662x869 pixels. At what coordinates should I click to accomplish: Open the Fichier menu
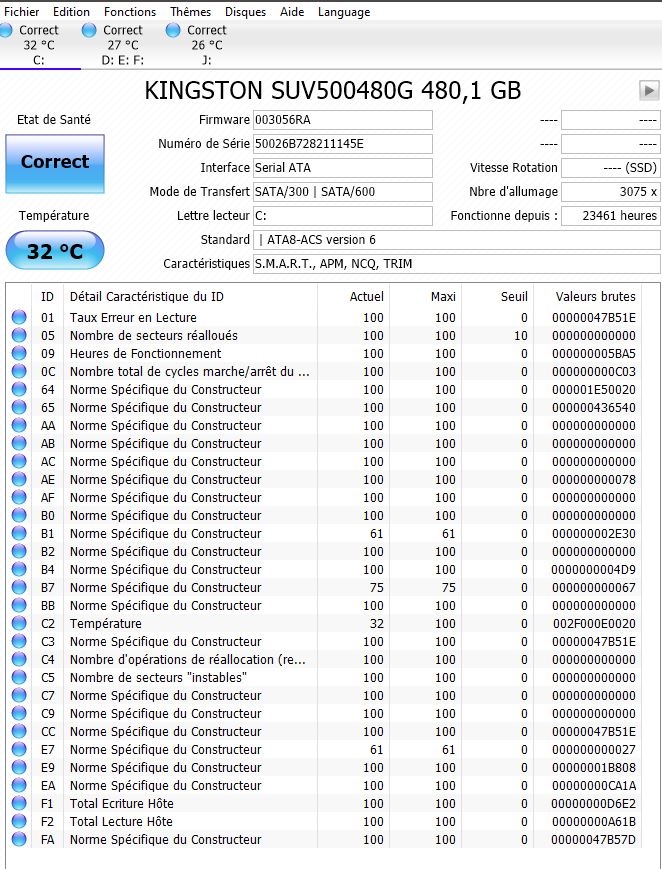click(22, 12)
